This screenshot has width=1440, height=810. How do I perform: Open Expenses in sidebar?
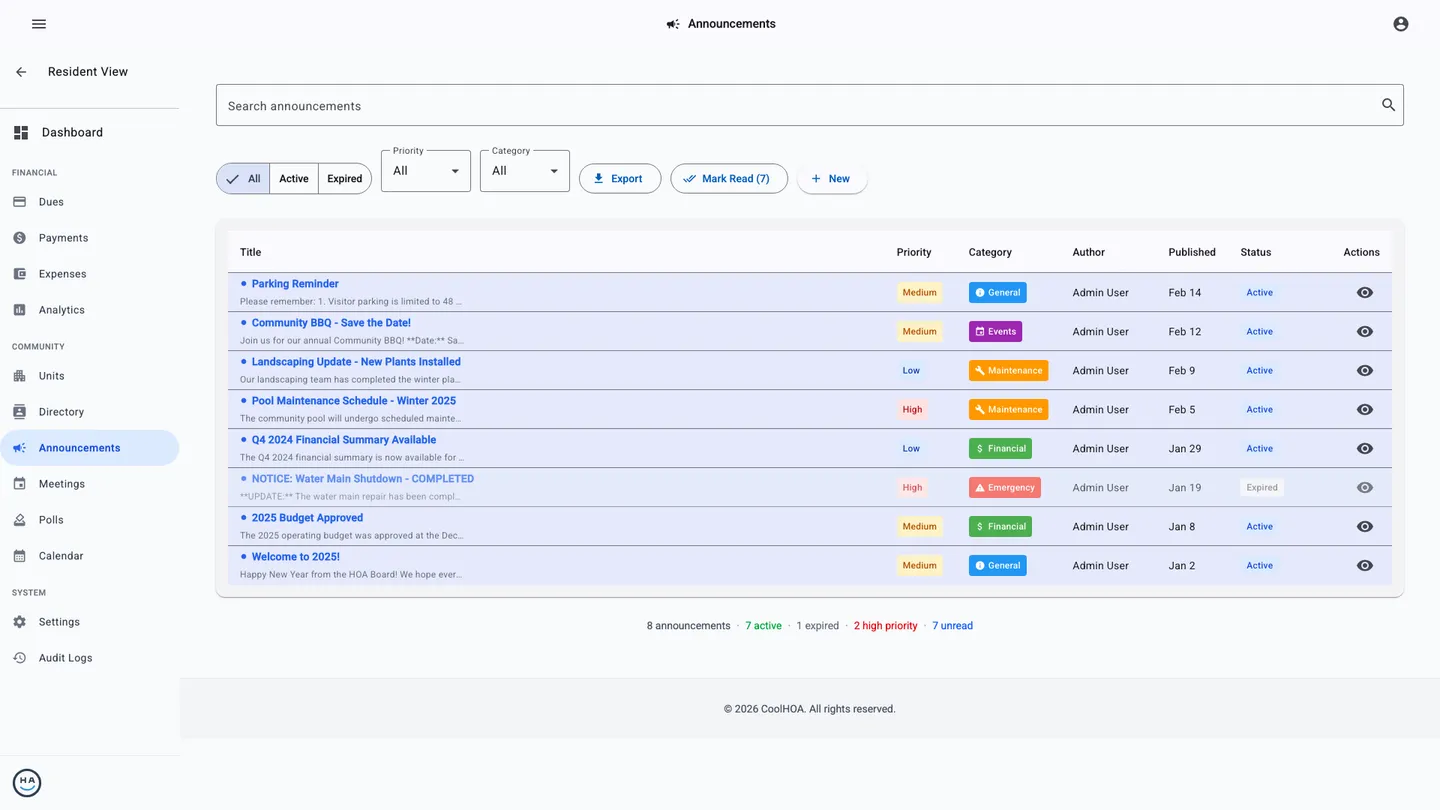[x=90, y=274]
